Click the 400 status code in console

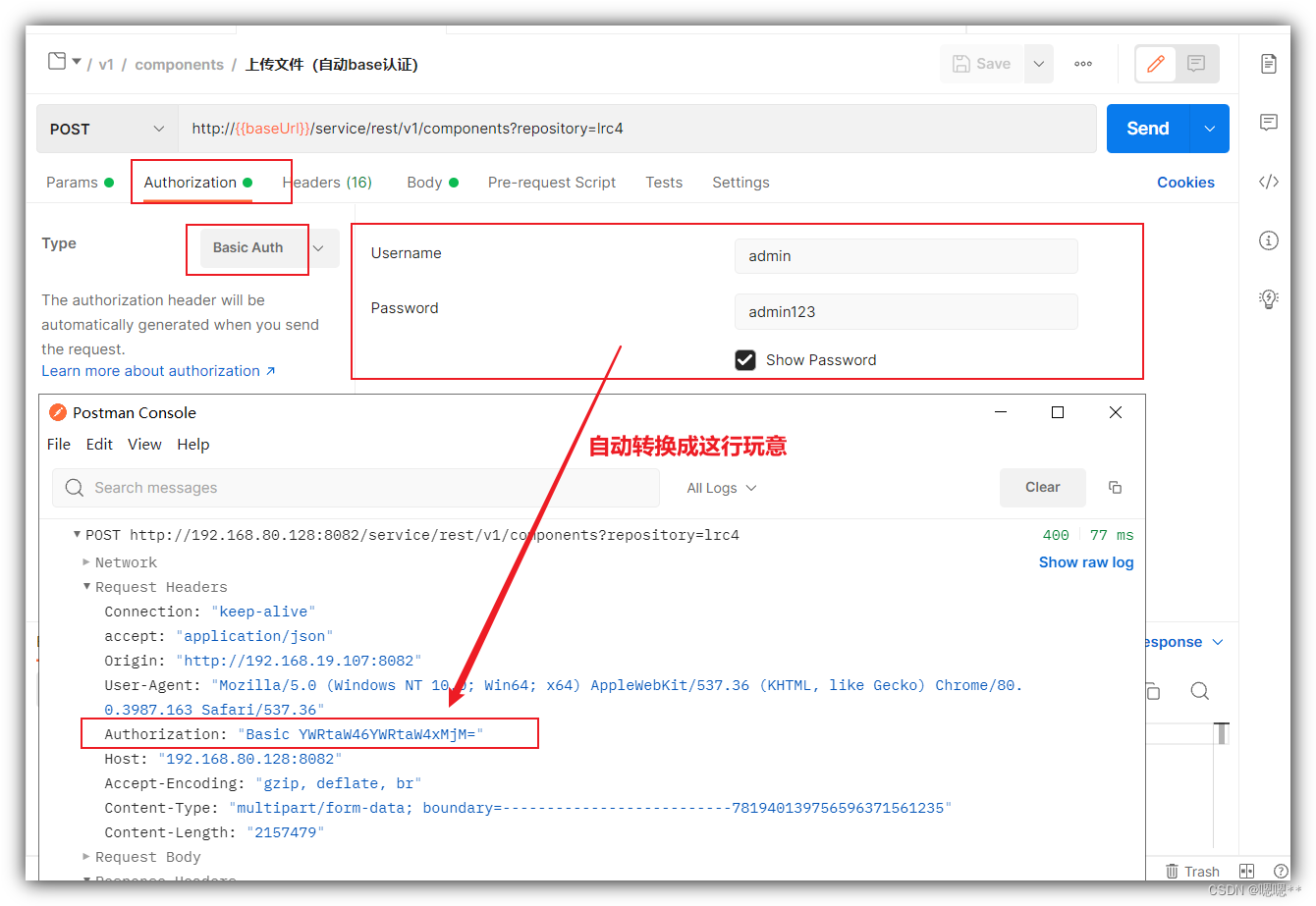click(x=1056, y=535)
